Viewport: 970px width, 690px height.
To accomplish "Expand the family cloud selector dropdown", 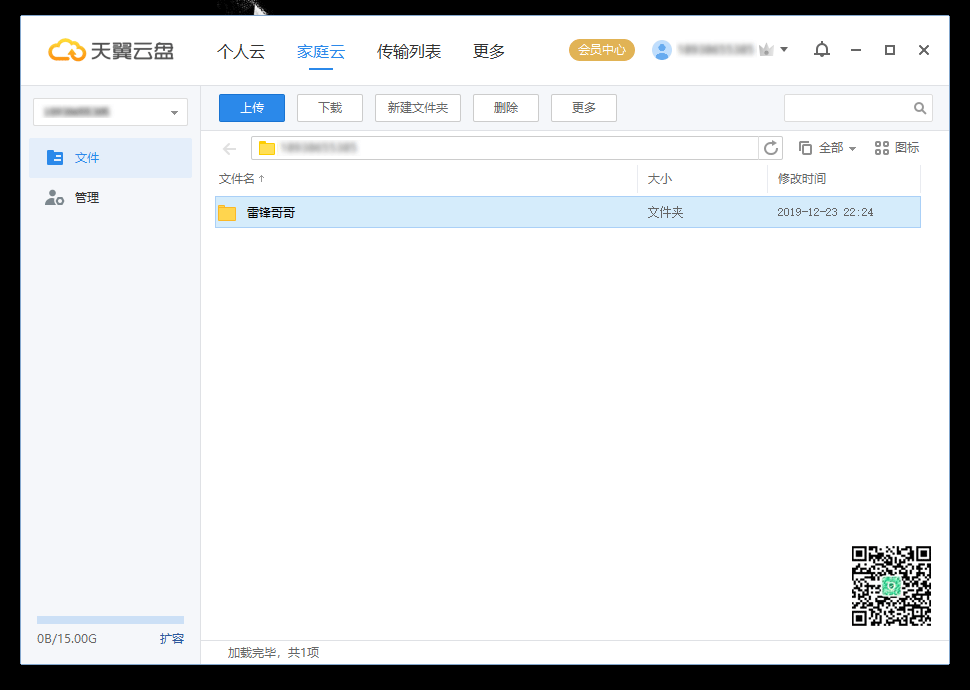I will pyautogui.click(x=111, y=112).
